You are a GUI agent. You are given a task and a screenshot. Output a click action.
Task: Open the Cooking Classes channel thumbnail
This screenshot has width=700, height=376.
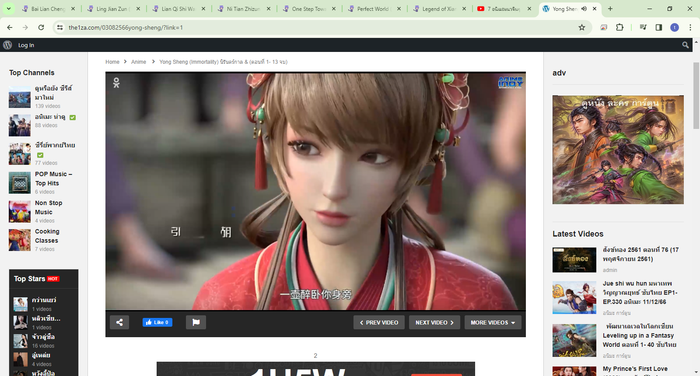pos(20,240)
